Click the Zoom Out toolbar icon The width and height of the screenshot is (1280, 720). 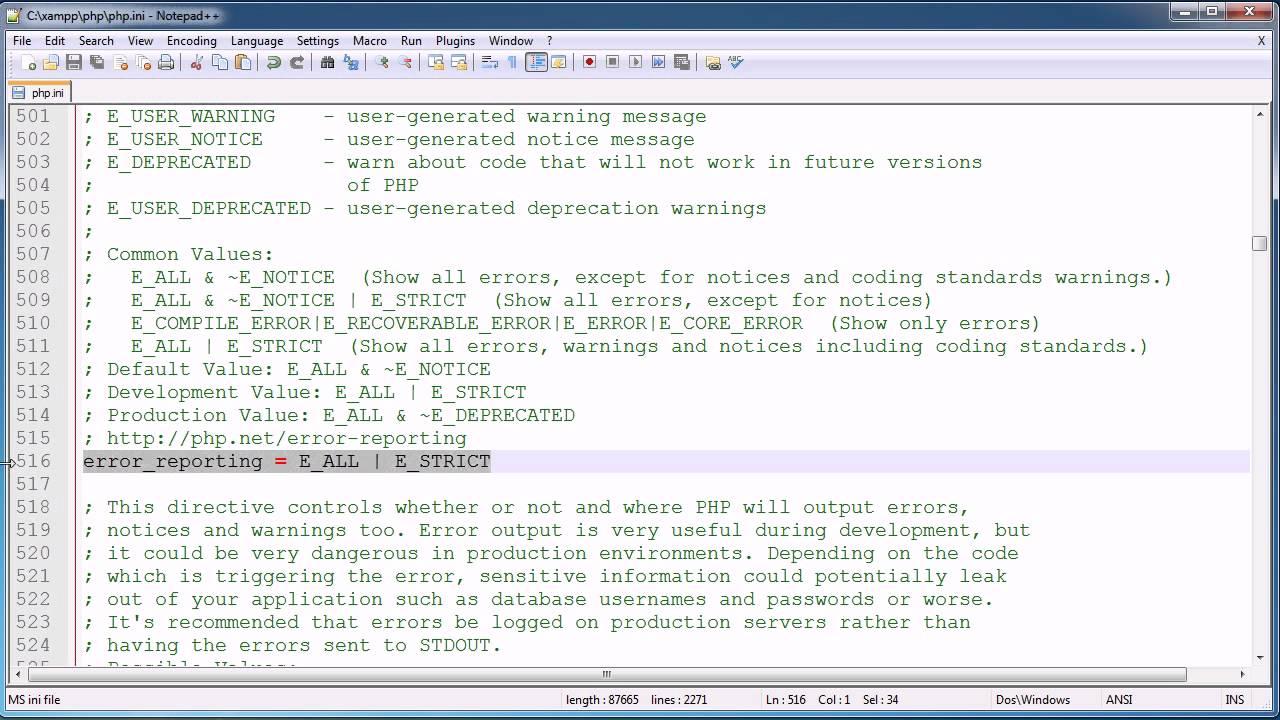pos(405,62)
